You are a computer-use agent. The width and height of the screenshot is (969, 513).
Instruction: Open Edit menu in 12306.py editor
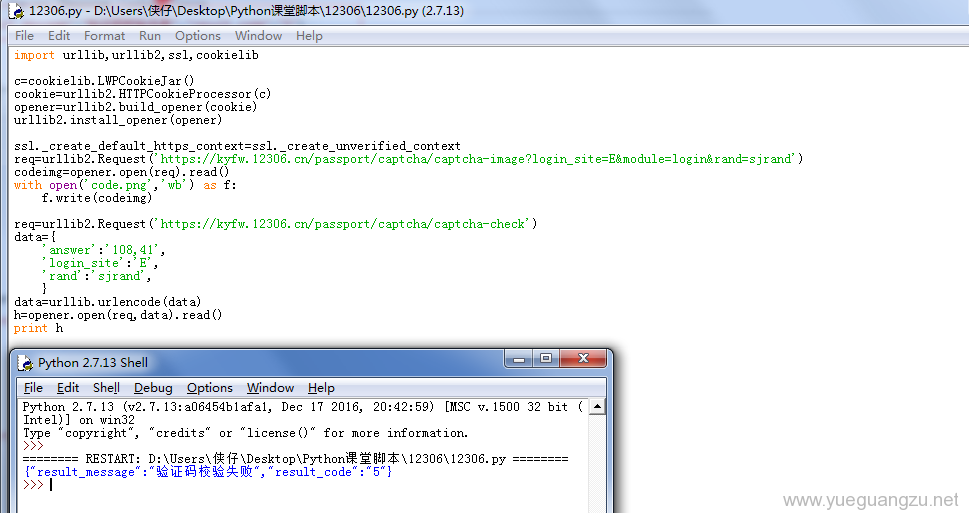(x=59, y=36)
